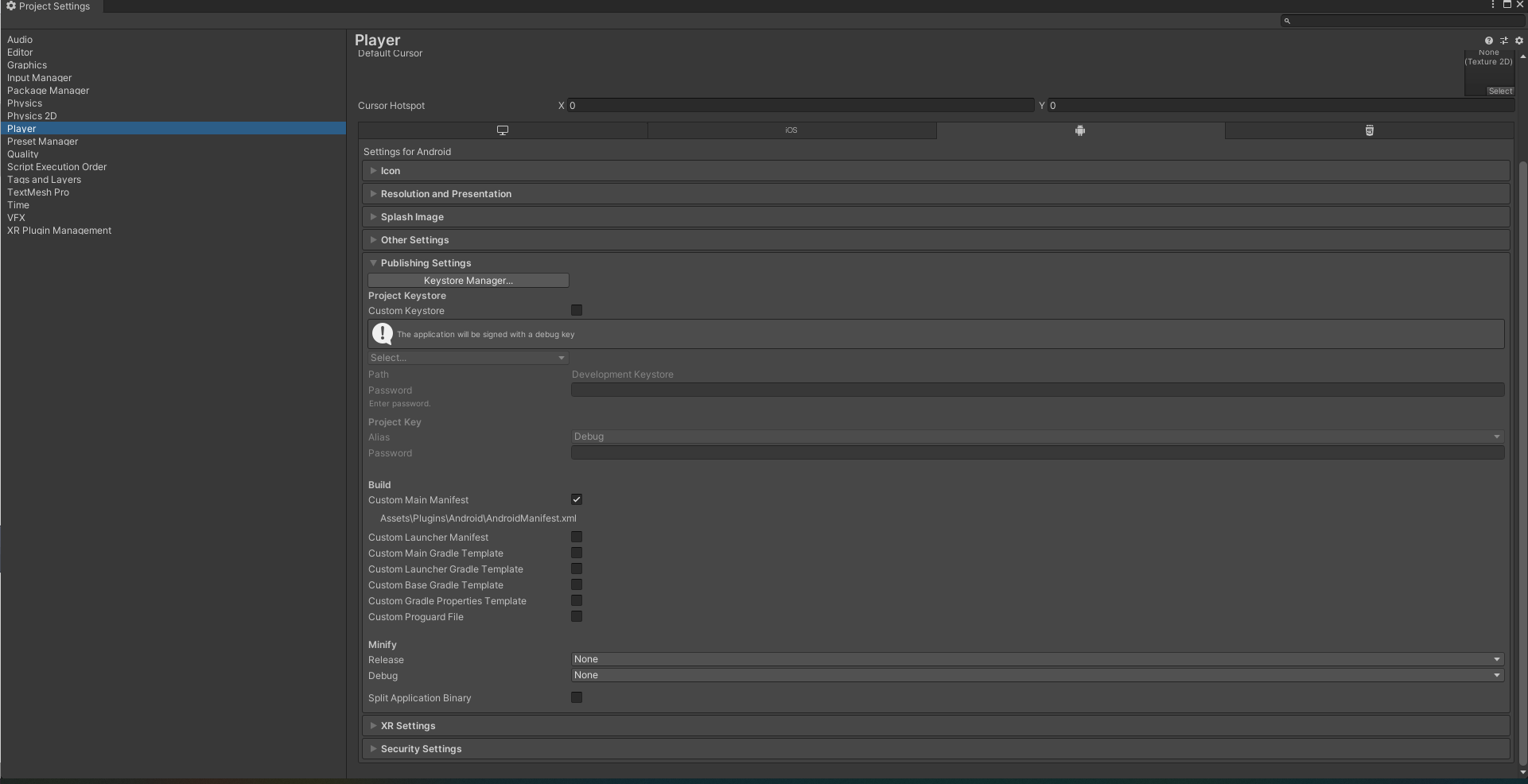Uncheck Custom Main Manifest
The height and width of the screenshot is (784, 1528).
(577, 499)
